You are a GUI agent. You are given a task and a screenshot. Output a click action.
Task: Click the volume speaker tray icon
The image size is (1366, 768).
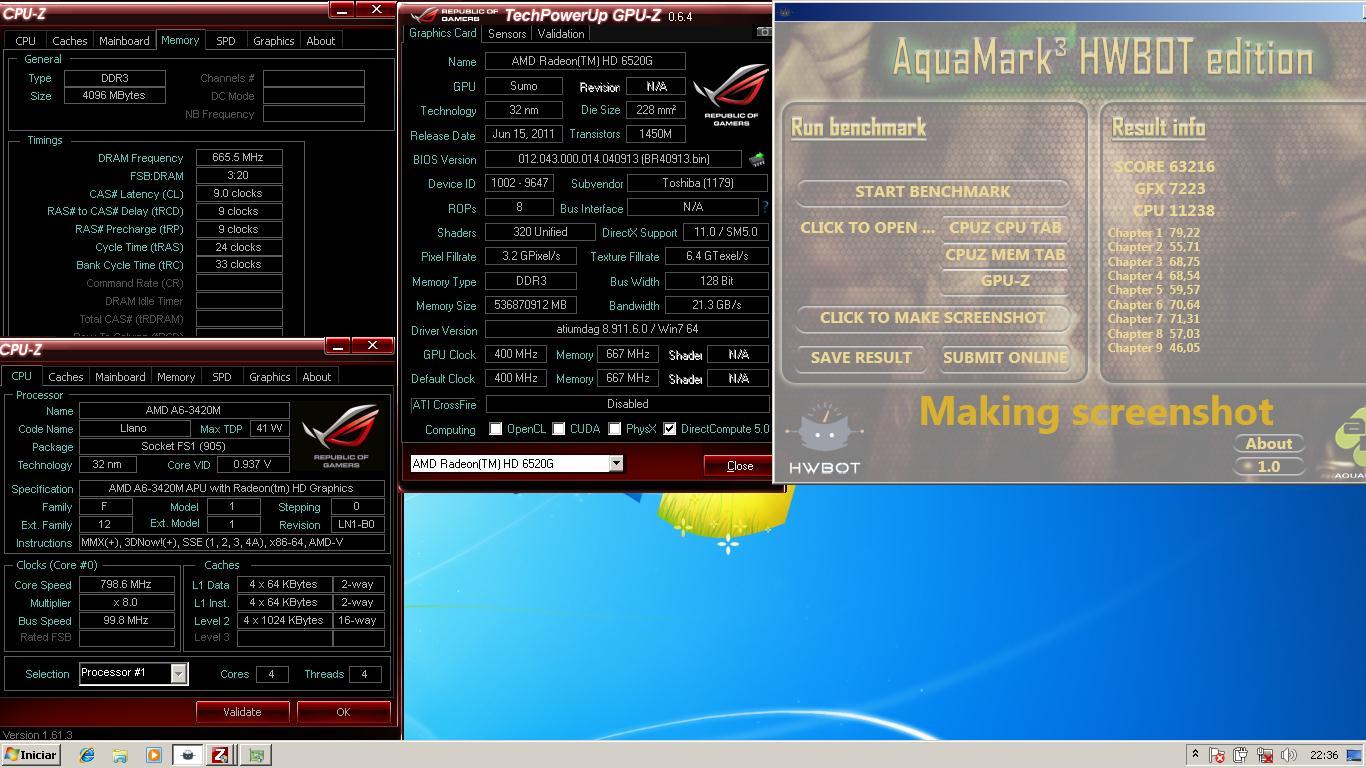click(1289, 755)
